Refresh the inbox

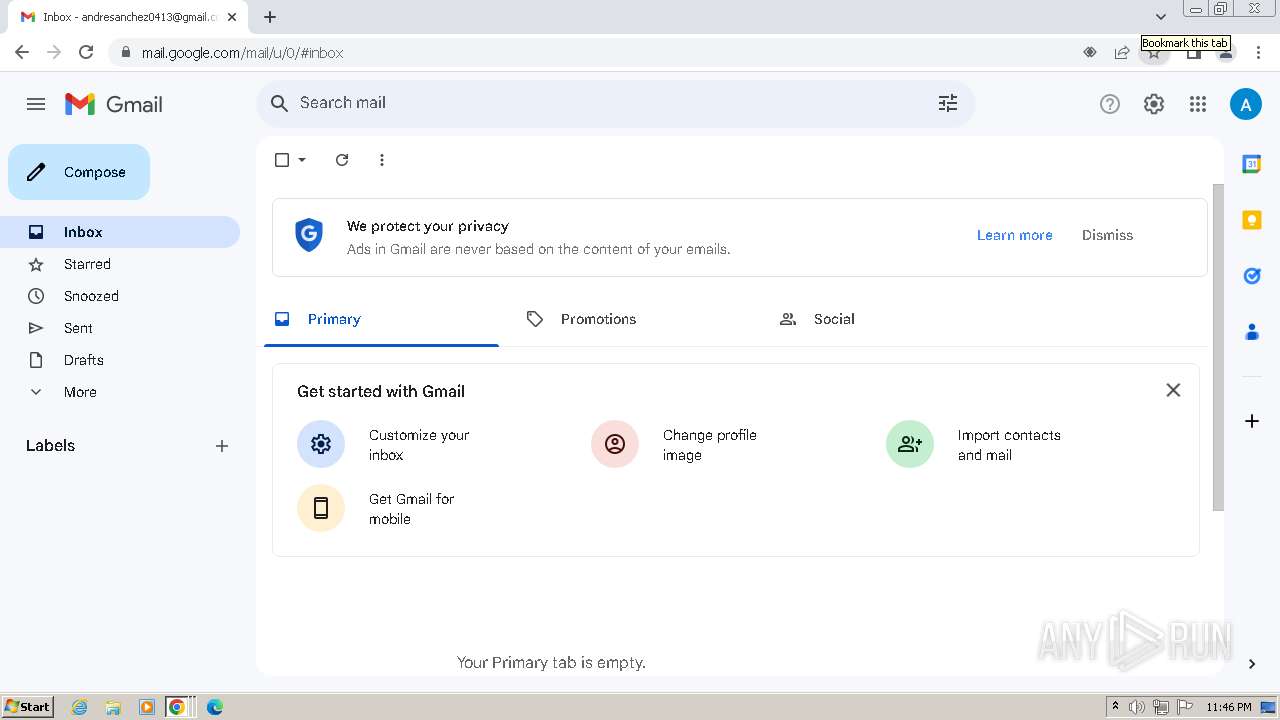342,160
